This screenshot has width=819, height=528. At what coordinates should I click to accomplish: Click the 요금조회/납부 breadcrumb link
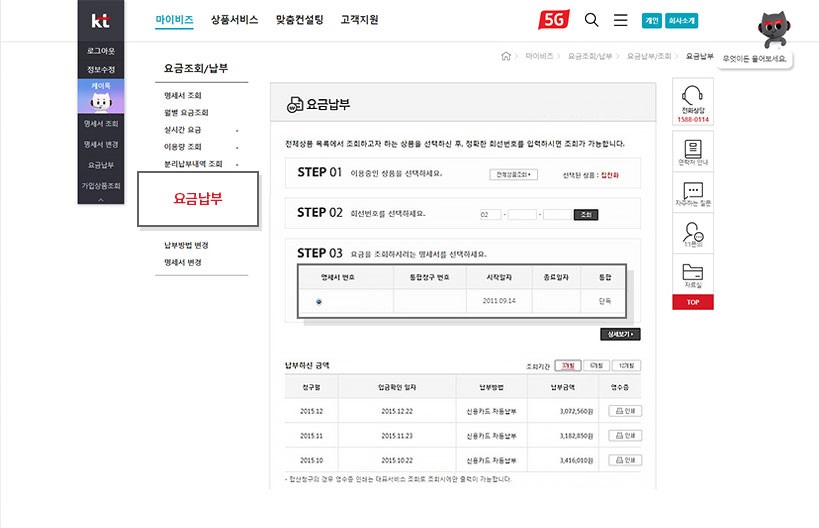[x=590, y=56]
